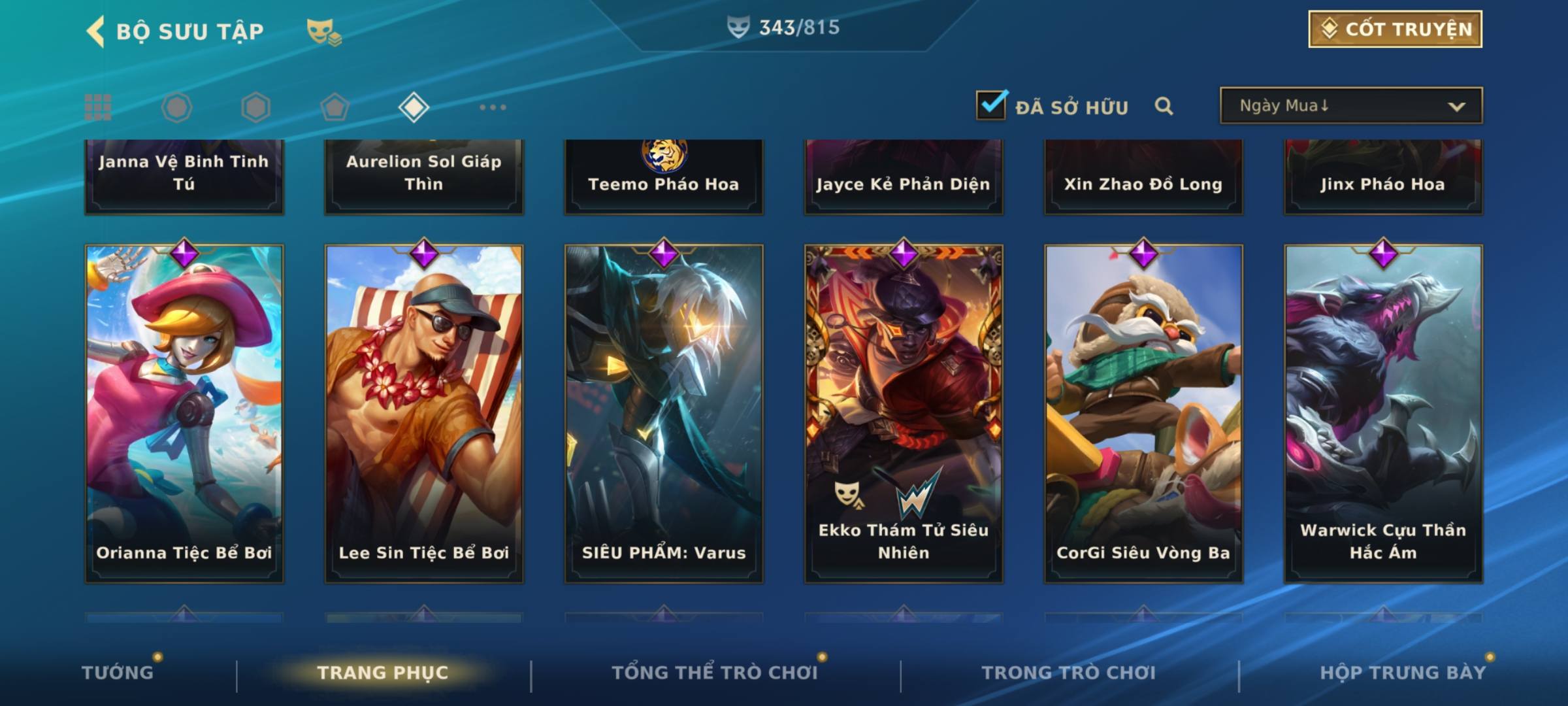Open the Trong Trò Chơi tab
The image size is (1568, 706).
[x=1068, y=672]
